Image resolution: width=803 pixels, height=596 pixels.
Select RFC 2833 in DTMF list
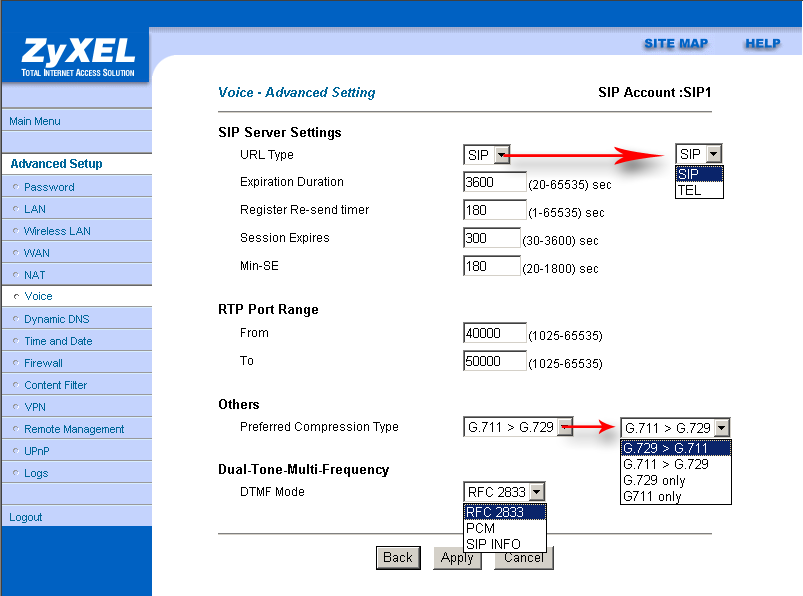point(505,512)
